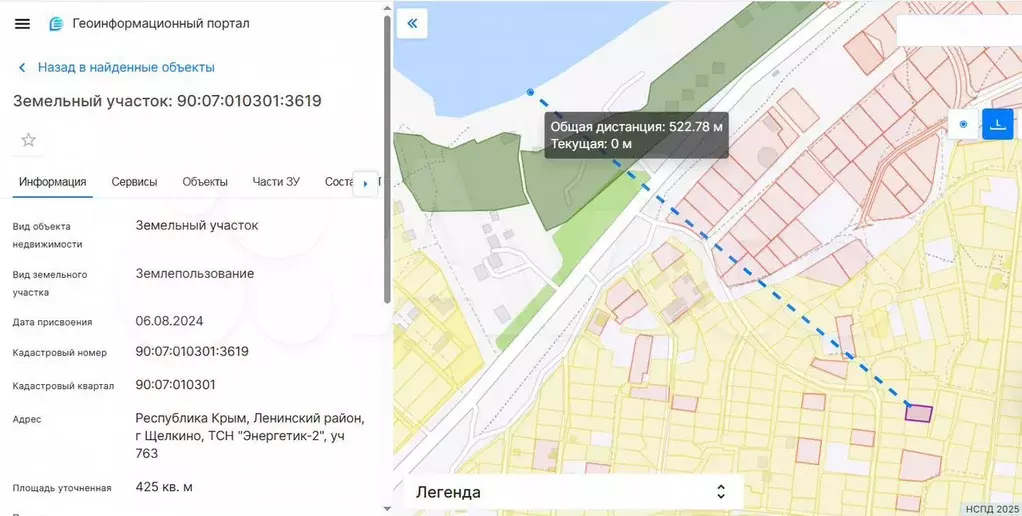Click the Общая дистанция 522.78 м tooltip

[x=637, y=135]
